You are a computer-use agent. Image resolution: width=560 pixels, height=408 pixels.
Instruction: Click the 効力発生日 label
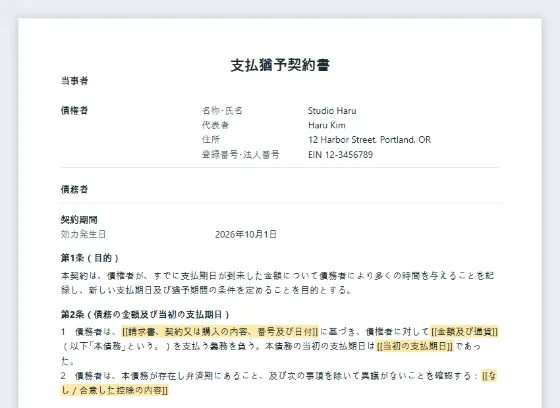(83, 234)
